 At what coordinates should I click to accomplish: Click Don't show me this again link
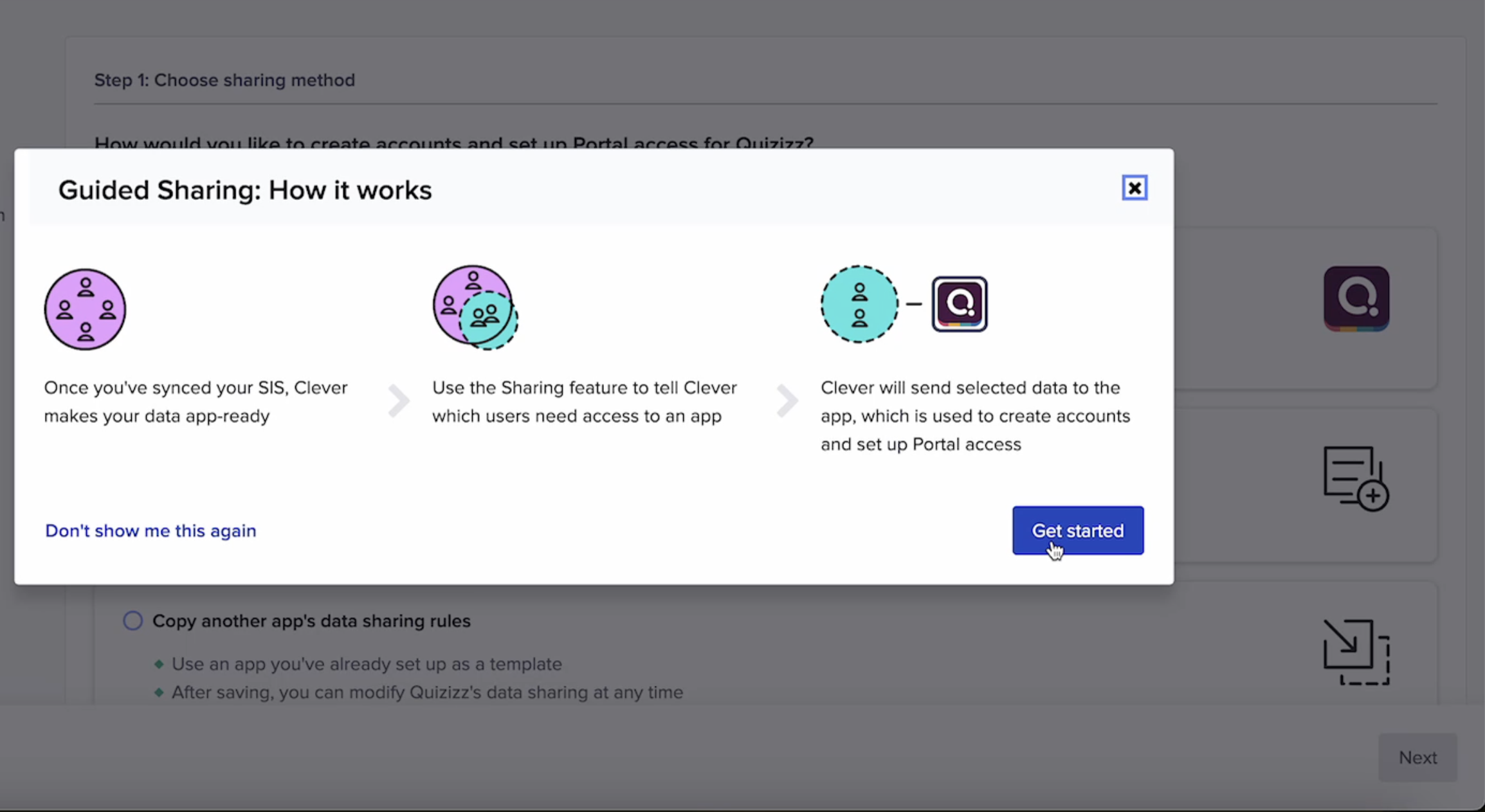tap(150, 530)
